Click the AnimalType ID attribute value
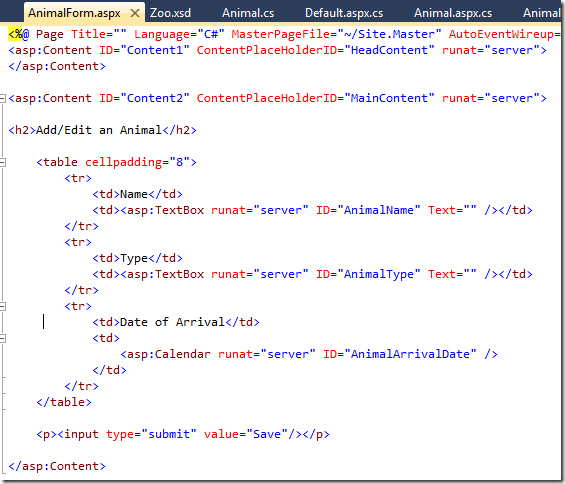Screen dimensions: 565x484 (379, 274)
